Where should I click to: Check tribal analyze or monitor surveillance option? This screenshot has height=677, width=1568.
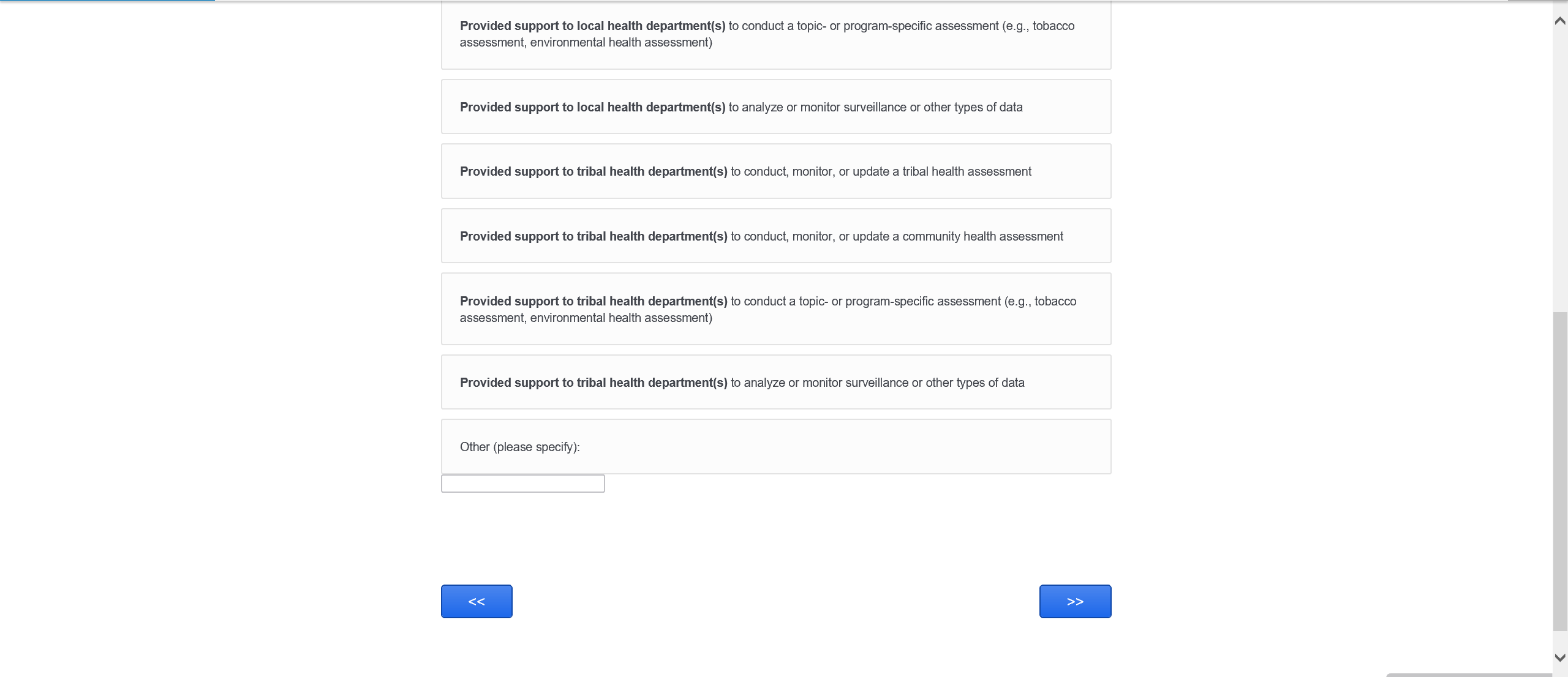[775, 383]
